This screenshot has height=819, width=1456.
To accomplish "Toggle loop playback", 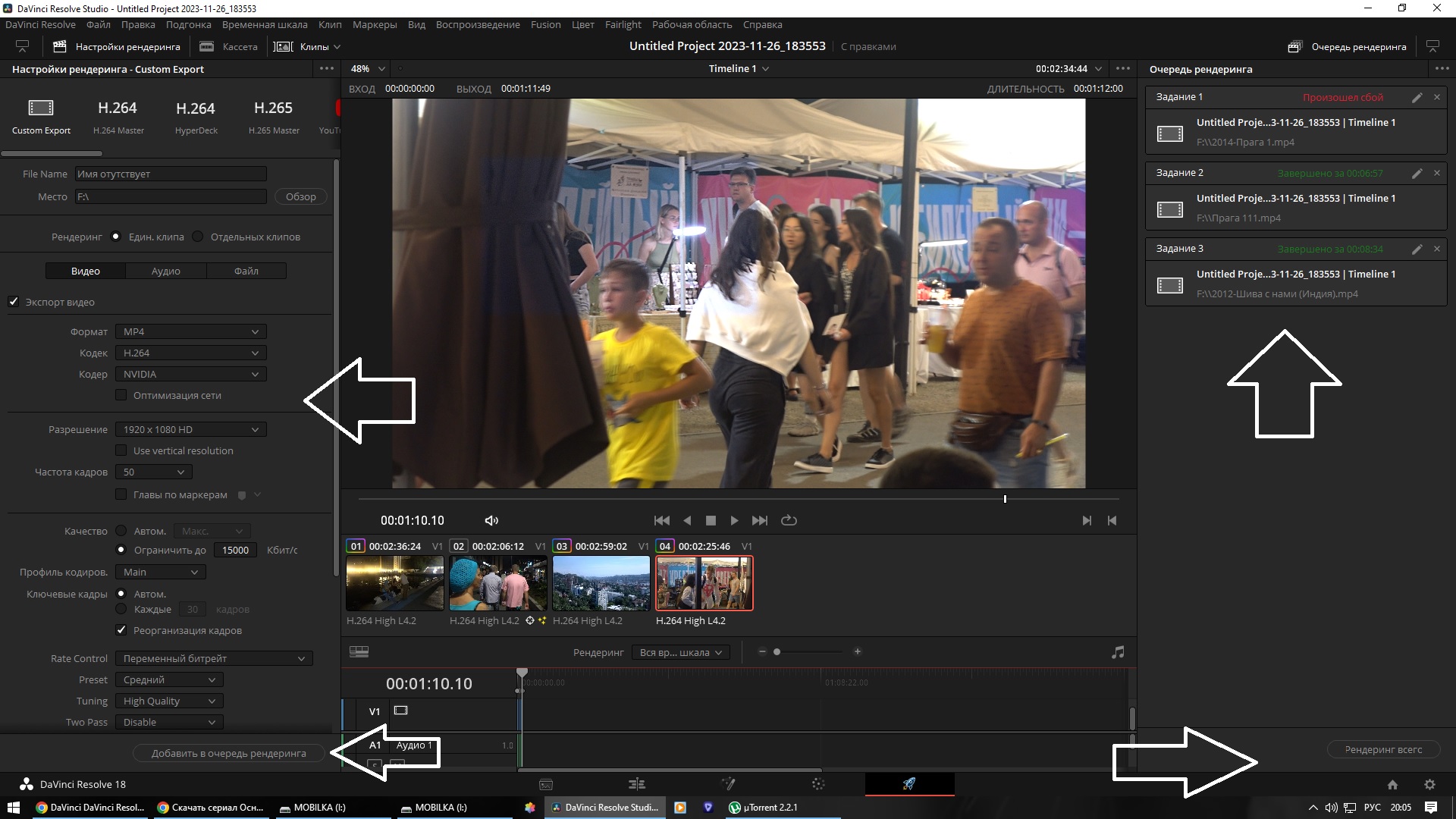I will coord(789,520).
